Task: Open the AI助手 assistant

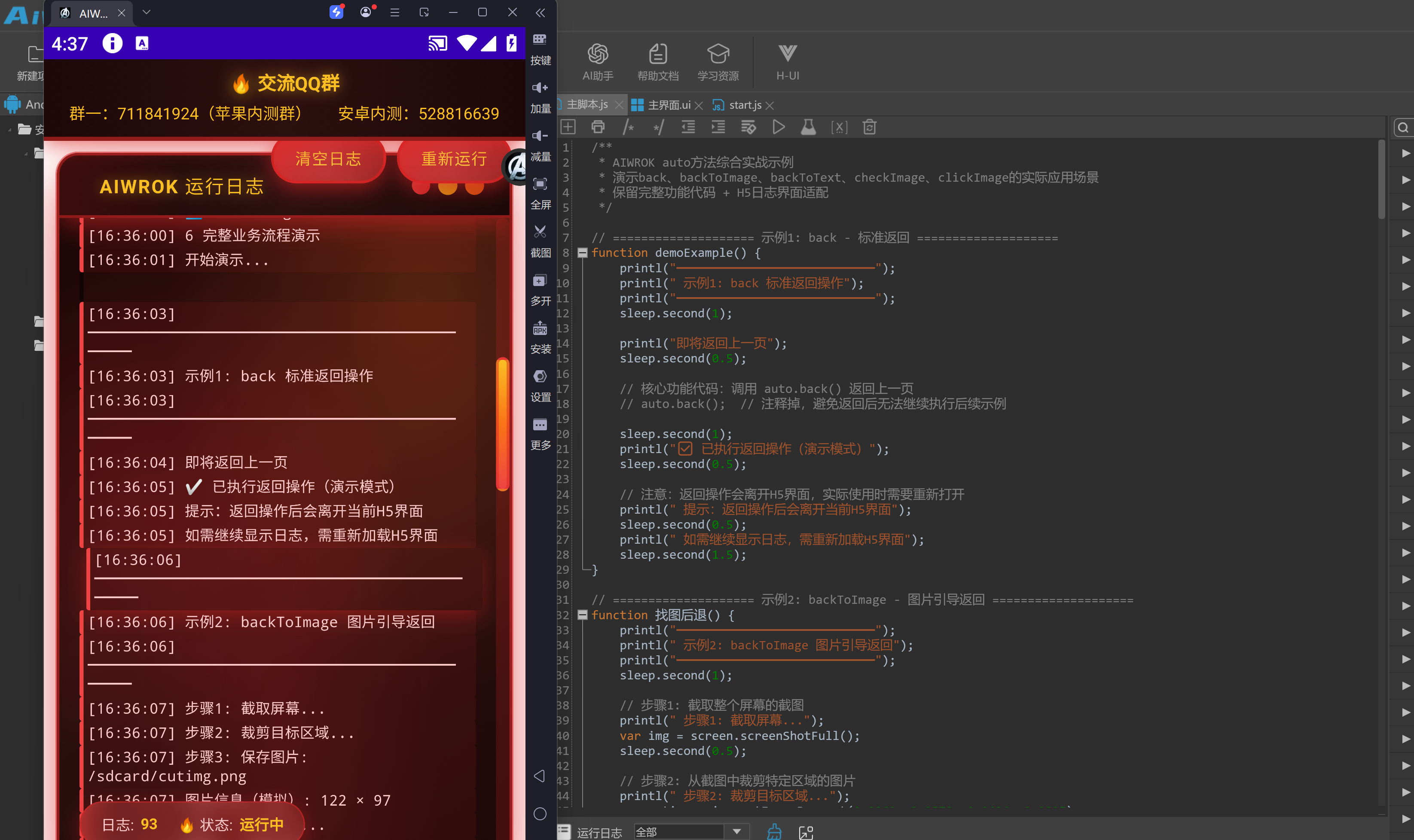Action: [598, 62]
